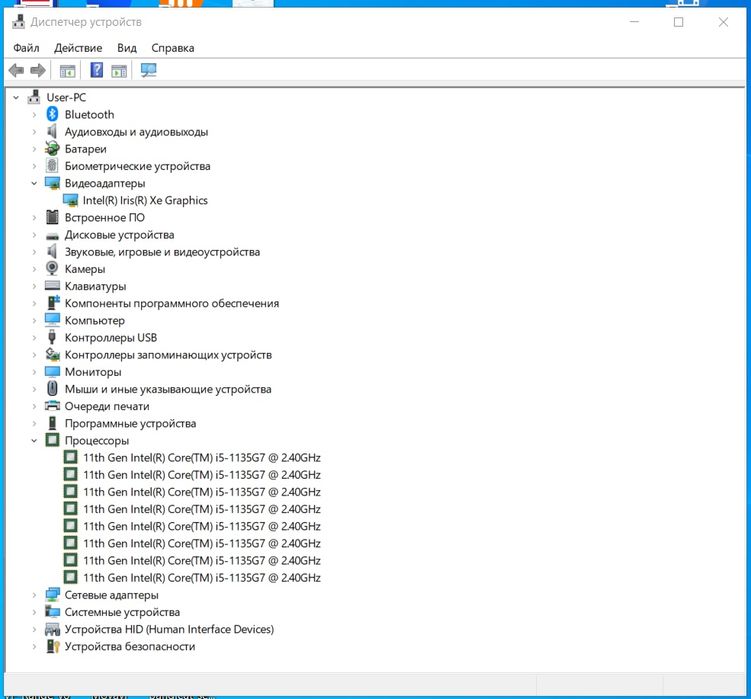Click the printer icon of Очереди печати

[x=52, y=406]
